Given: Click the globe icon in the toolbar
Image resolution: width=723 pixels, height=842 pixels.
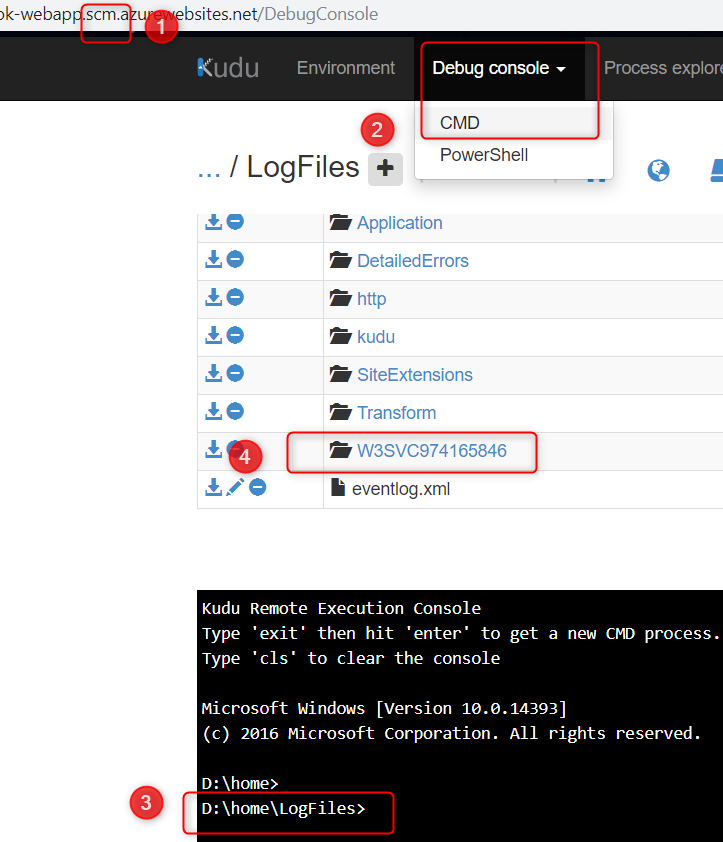Looking at the screenshot, I should coord(658,171).
